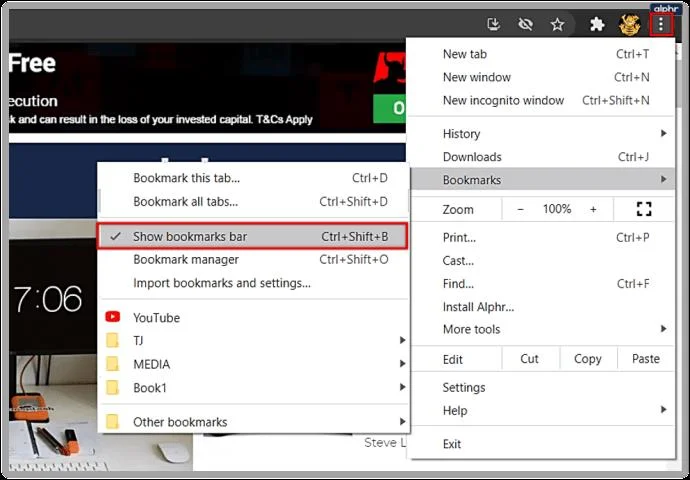This screenshot has width=690, height=480.
Task: Select Import bookmarks and settings...
Action: pyautogui.click(x=253, y=283)
